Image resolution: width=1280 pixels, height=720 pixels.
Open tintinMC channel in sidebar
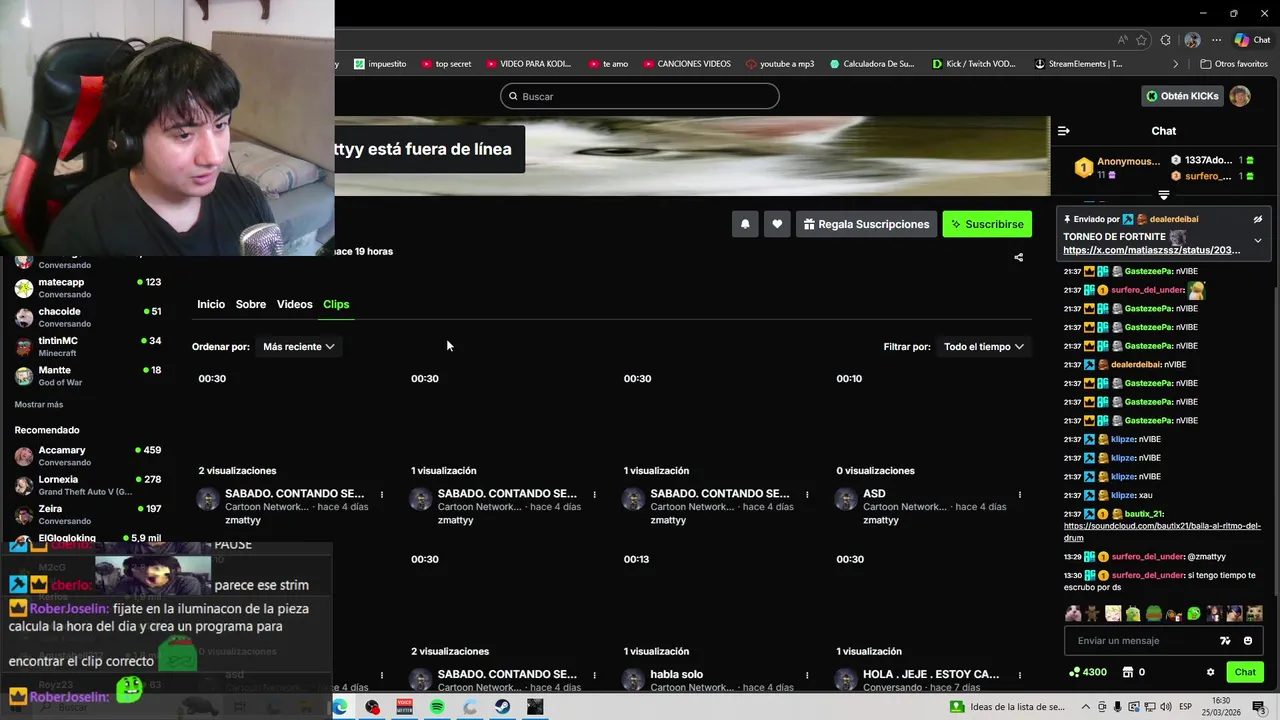point(88,346)
